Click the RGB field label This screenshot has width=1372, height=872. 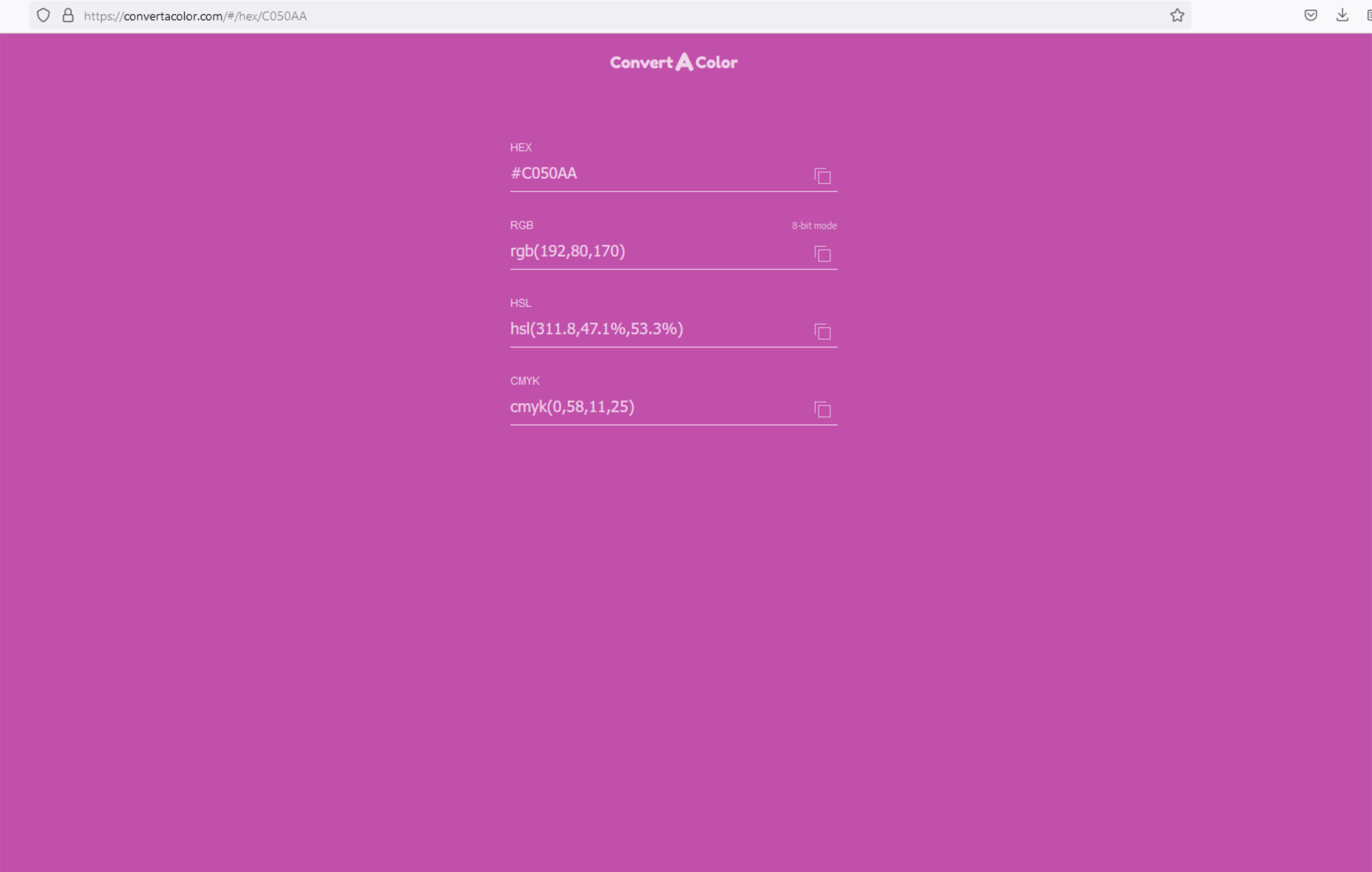(521, 225)
